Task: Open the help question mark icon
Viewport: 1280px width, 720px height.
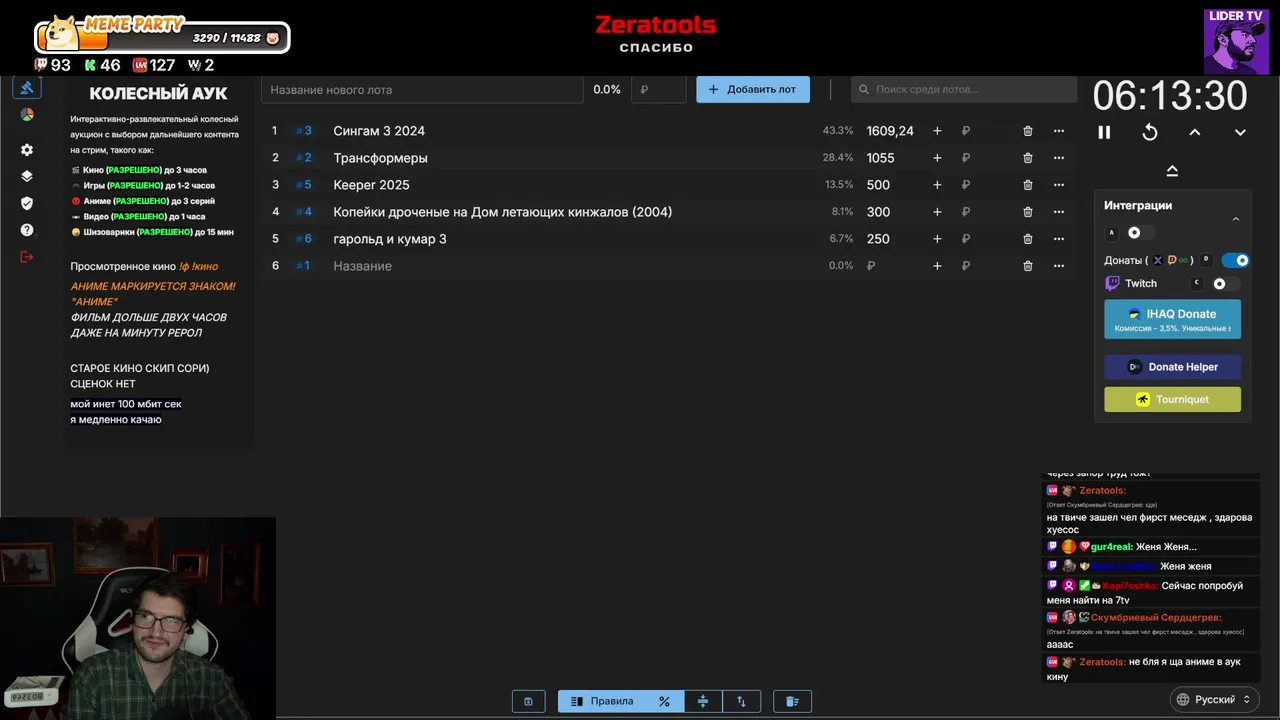Action: [27, 230]
